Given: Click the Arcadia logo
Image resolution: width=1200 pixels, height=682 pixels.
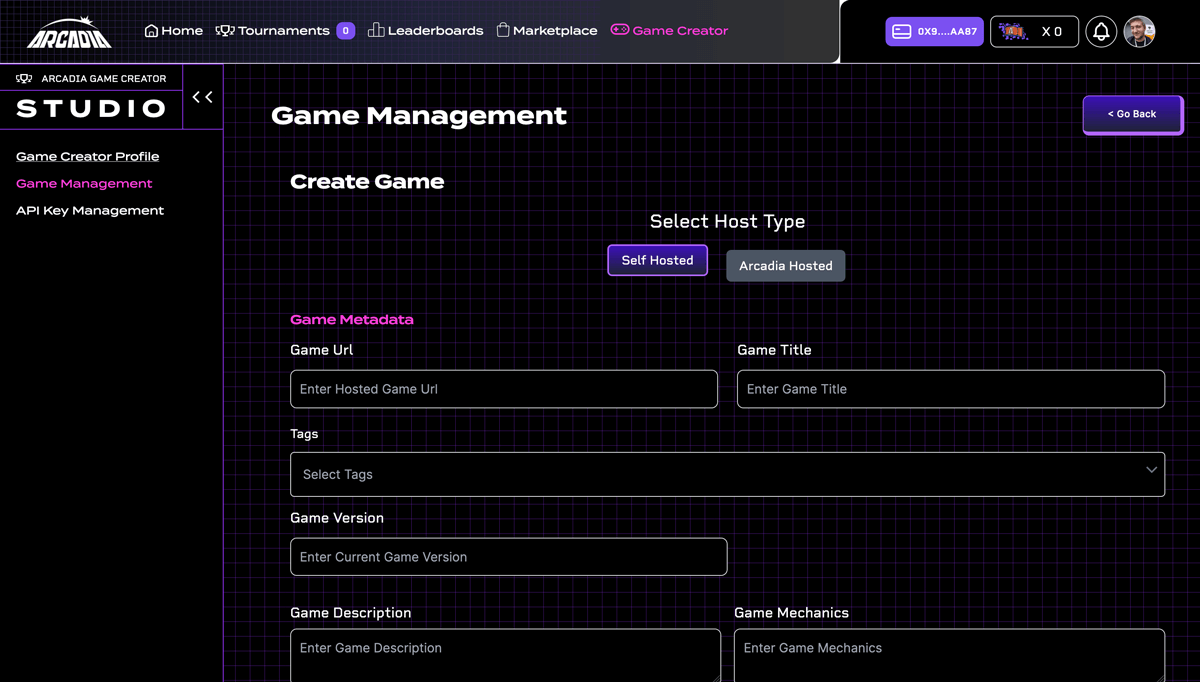Looking at the screenshot, I should tap(68, 30).
